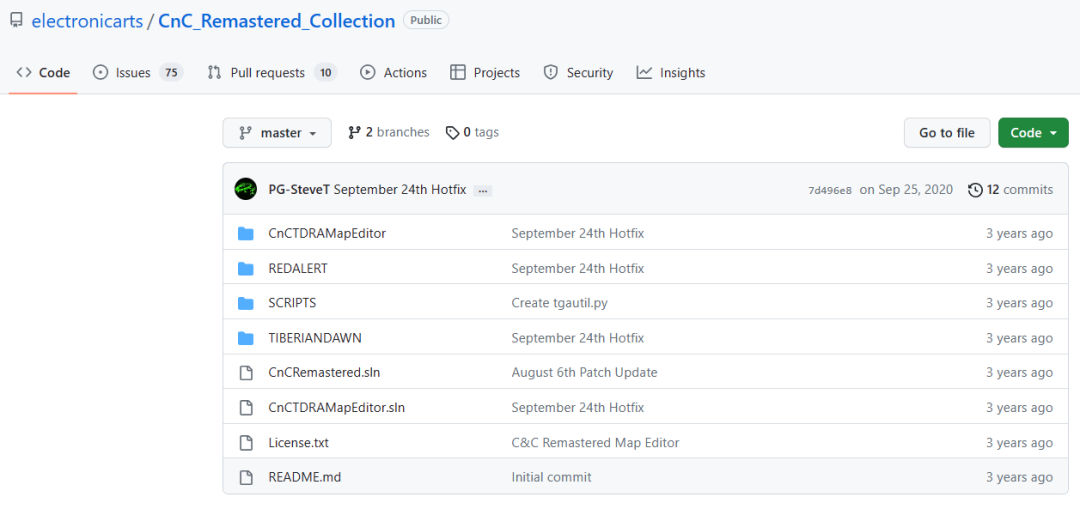Open the master branch dropdown
Viewport: 1080px width, 509px height.
tap(277, 133)
